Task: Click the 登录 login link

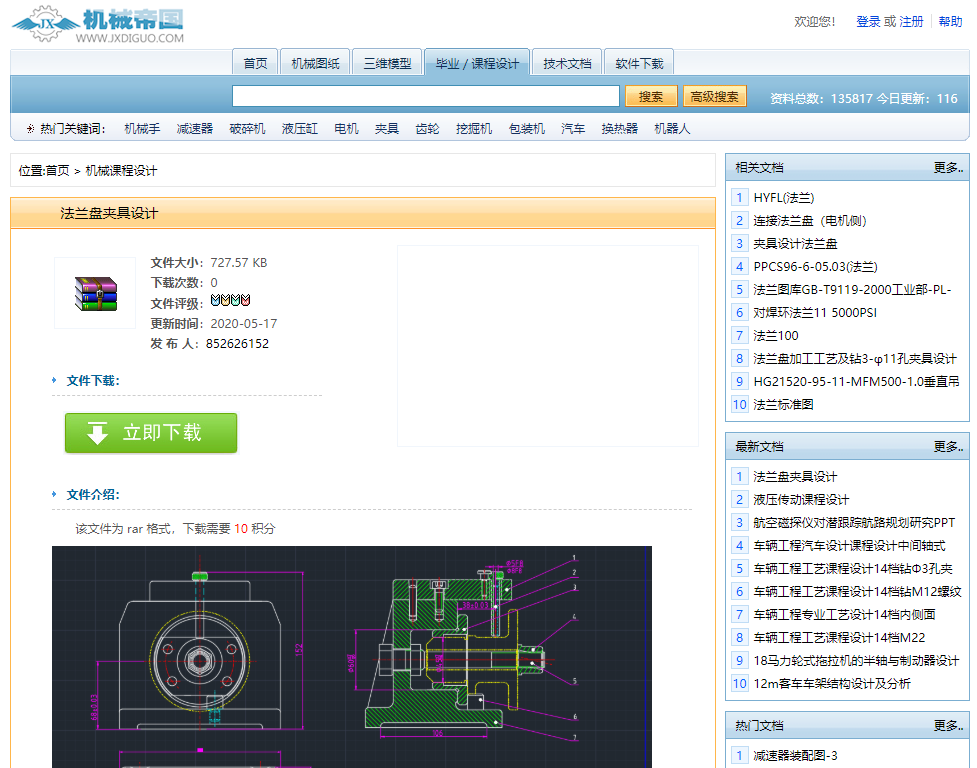Action: point(869,21)
